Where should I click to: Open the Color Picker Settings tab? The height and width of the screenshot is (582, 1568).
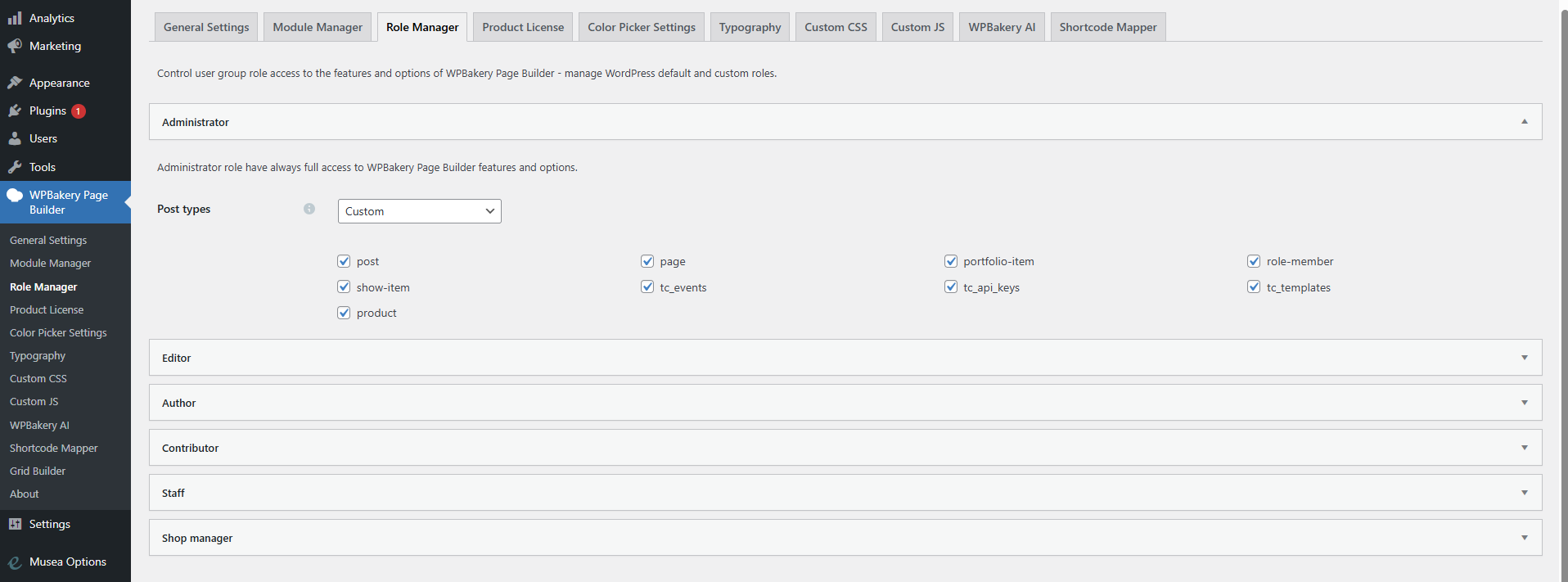(x=642, y=27)
